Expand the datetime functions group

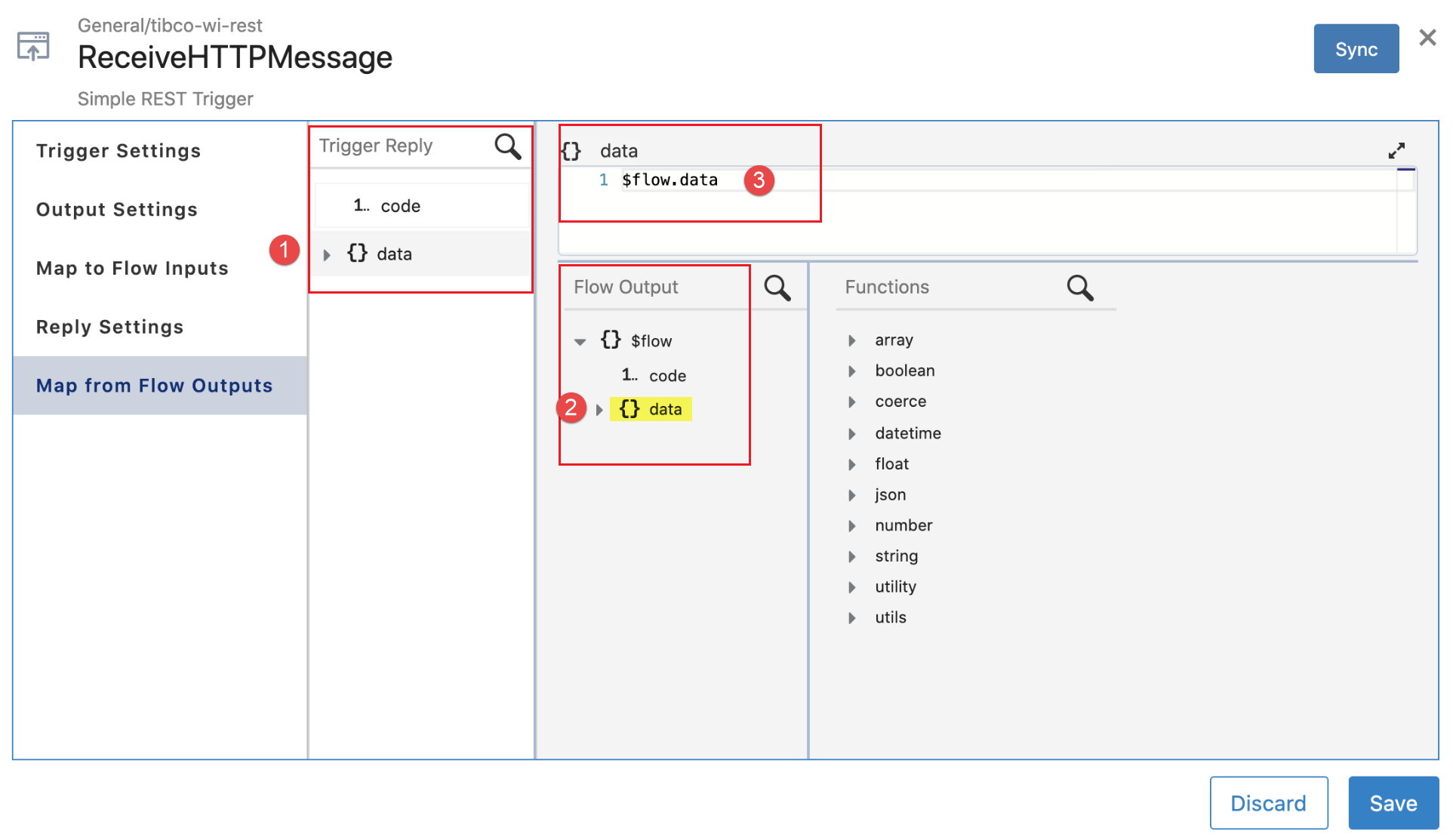point(851,434)
